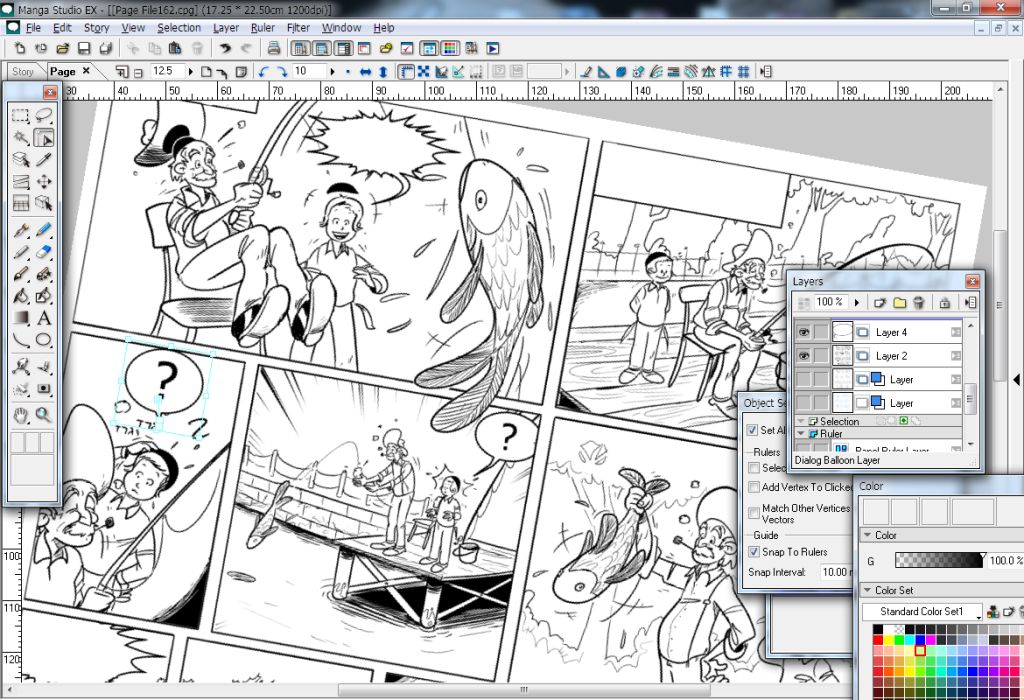Select the blue Marker tool
Screen dimensions: 1024x700
[43, 230]
